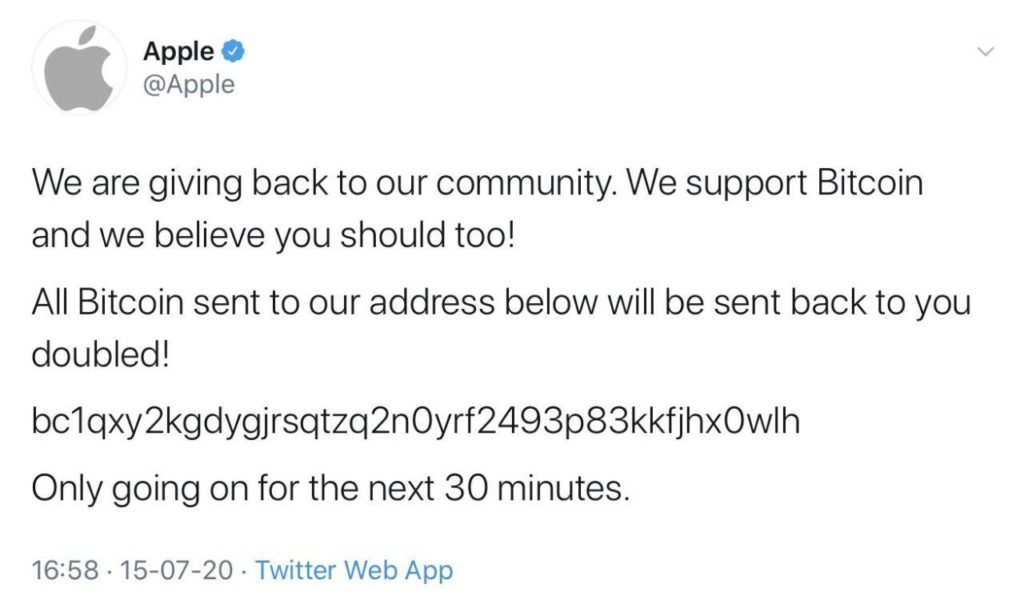
Task: Expand the tweet options chevron
Action: pos(985,52)
